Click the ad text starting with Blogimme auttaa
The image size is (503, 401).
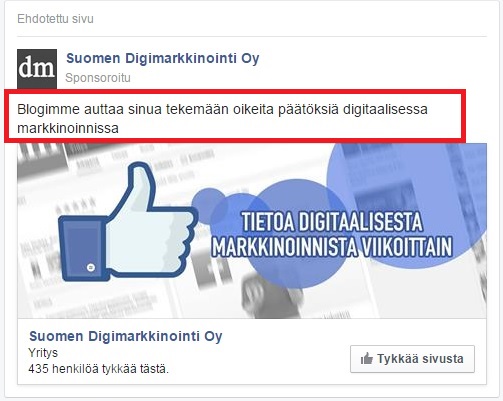222,118
